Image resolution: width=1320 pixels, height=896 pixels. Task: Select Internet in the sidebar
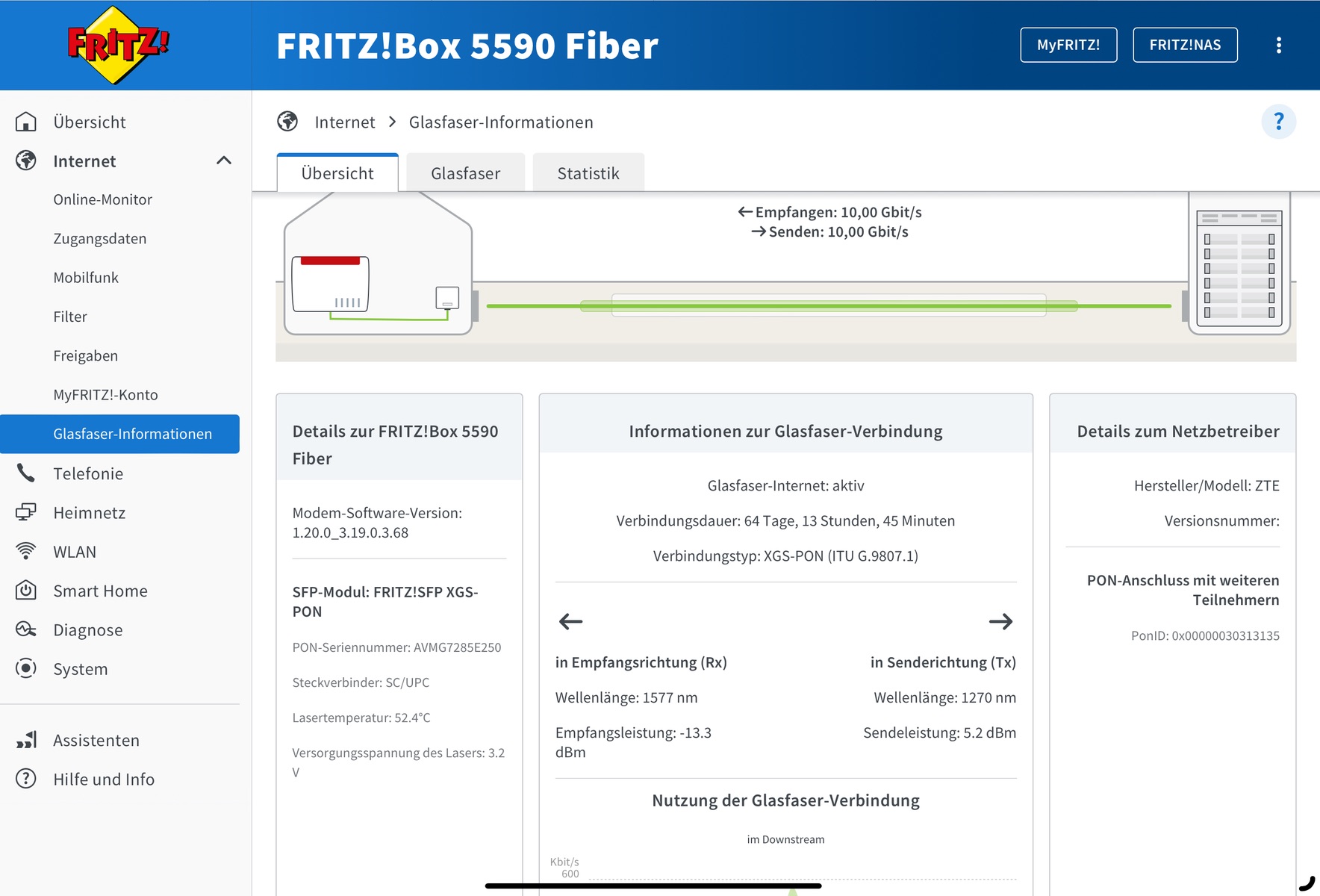pos(84,161)
